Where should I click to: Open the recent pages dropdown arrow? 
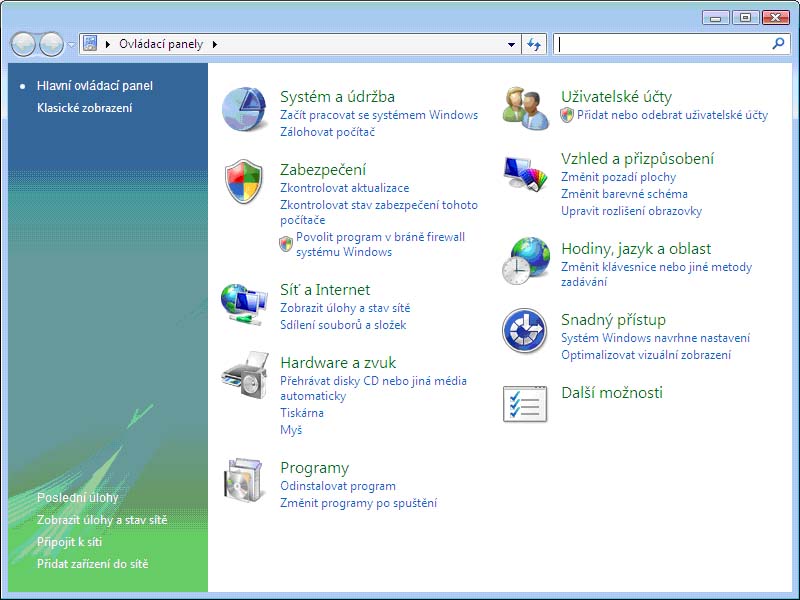[x=71, y=44]
